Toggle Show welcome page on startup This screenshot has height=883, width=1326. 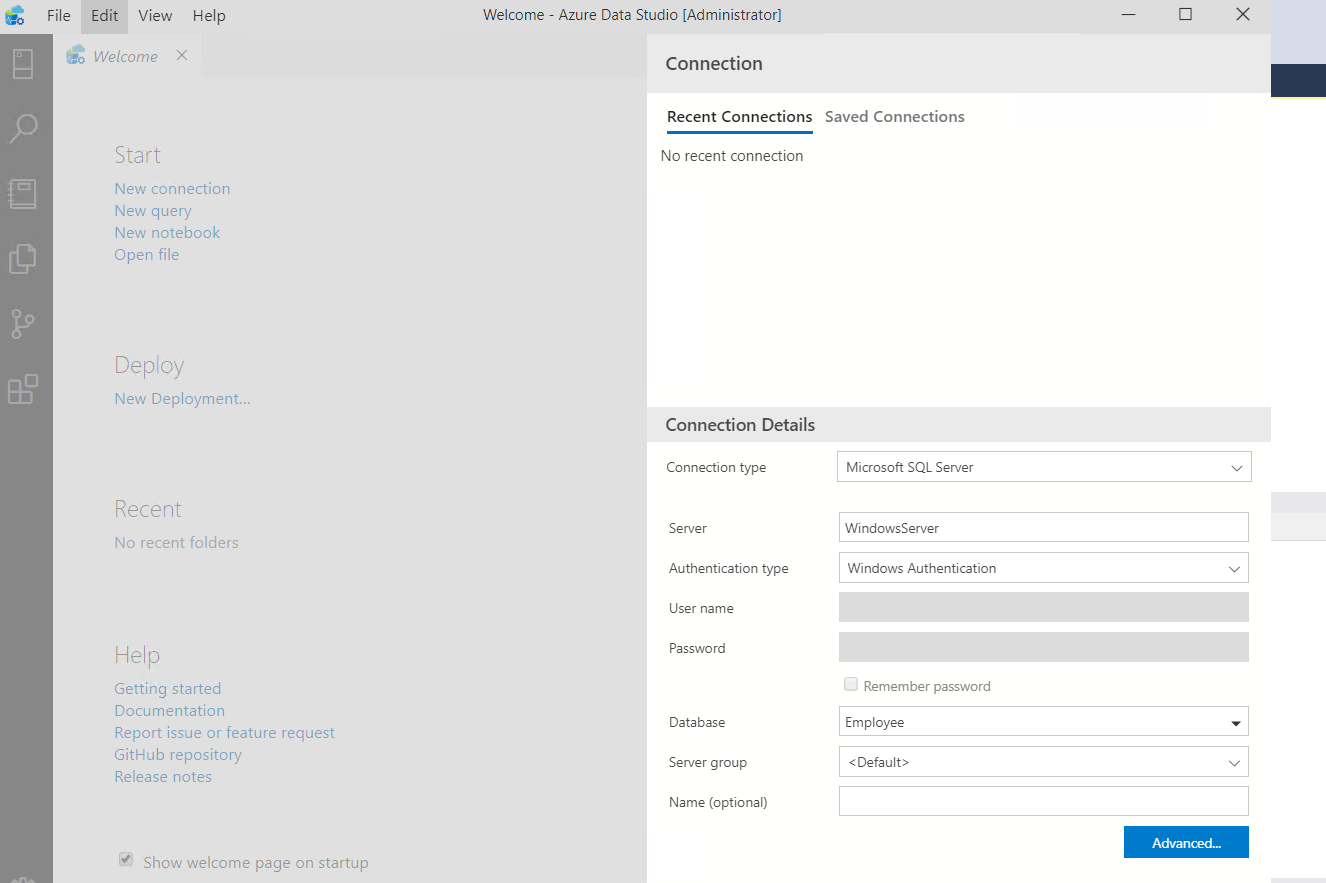[126, 859]
